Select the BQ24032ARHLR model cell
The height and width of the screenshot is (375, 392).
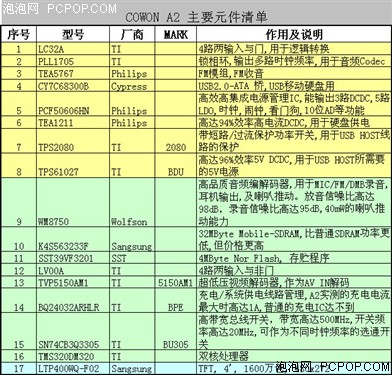tap(73, 301)
